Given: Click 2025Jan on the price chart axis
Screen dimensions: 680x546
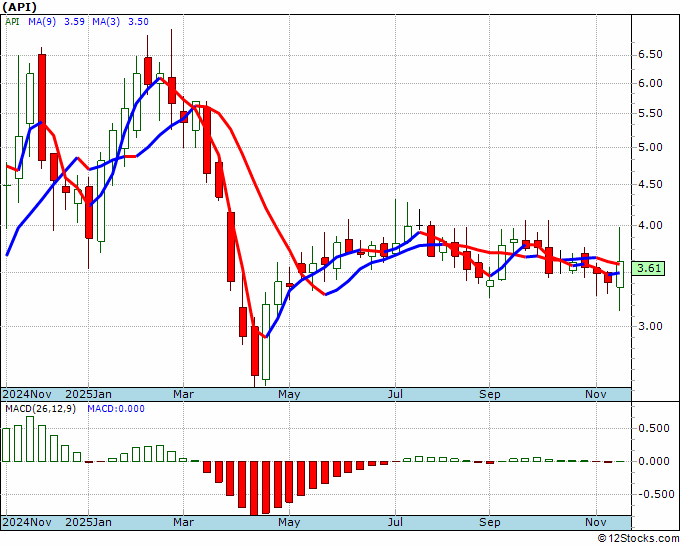Looking at the screenshot, I should coord(88,394).
